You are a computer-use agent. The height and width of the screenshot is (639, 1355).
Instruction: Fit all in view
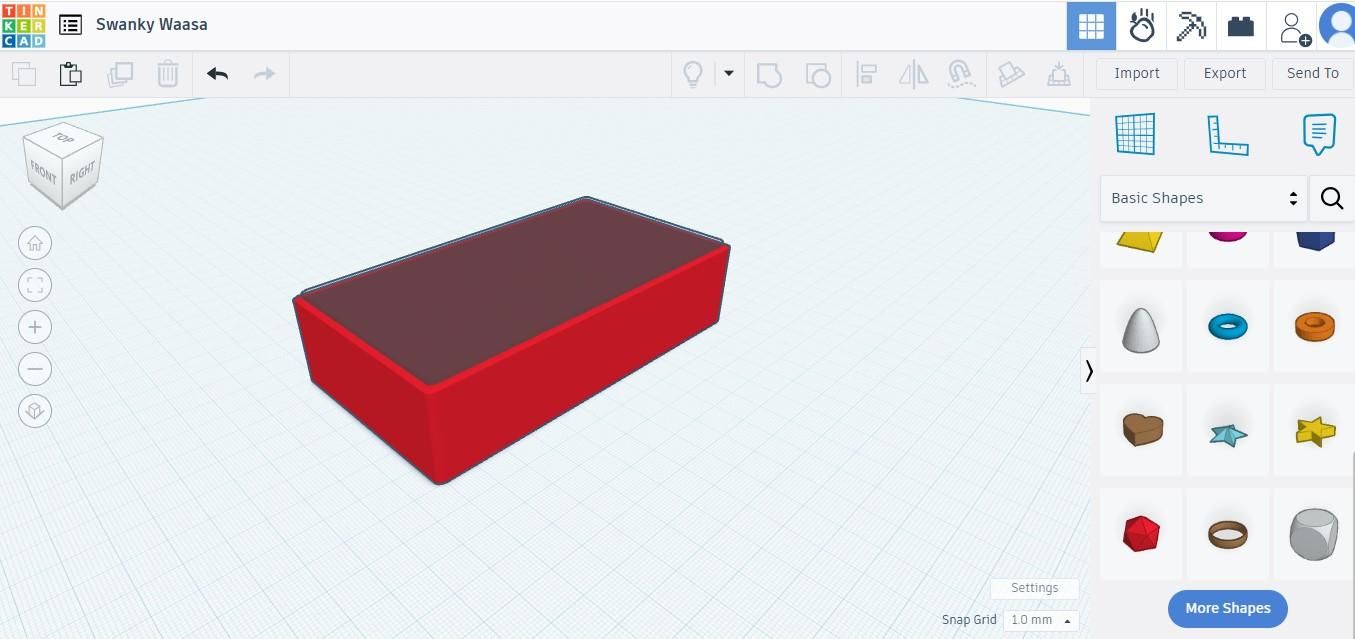(x=35, y=285)
